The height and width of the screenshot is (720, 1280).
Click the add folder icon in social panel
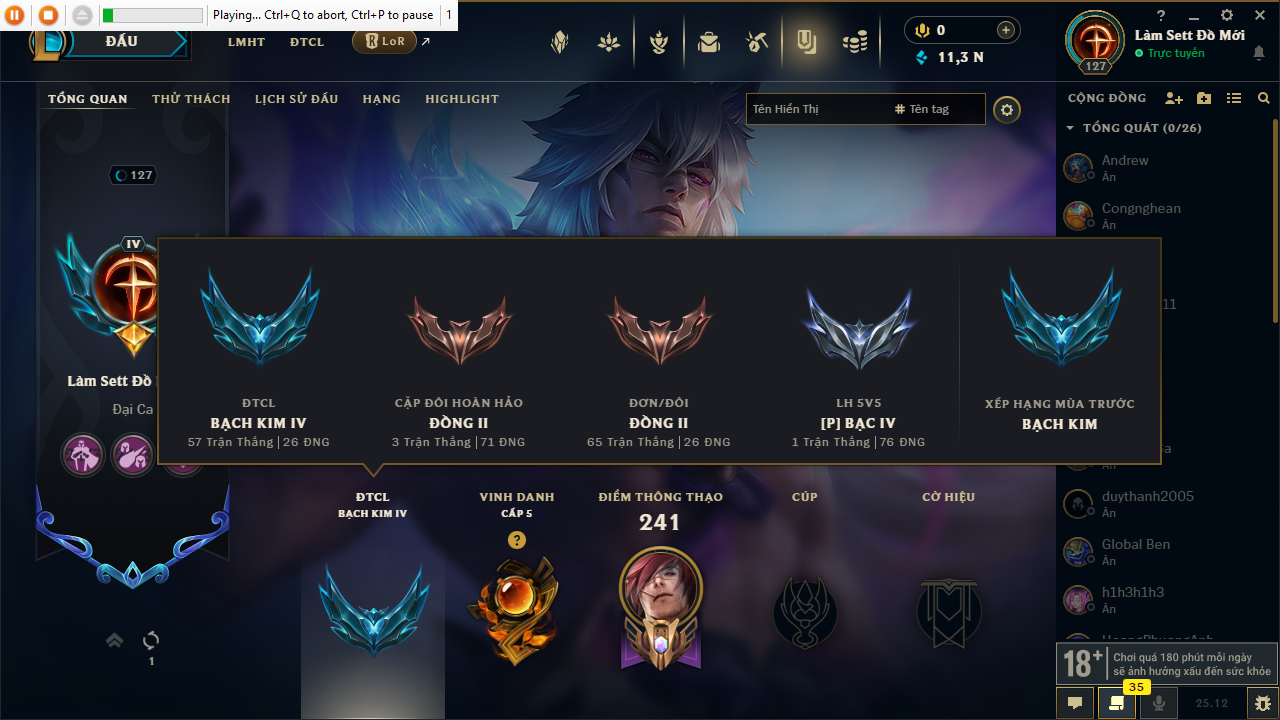tap(1204, 98)
